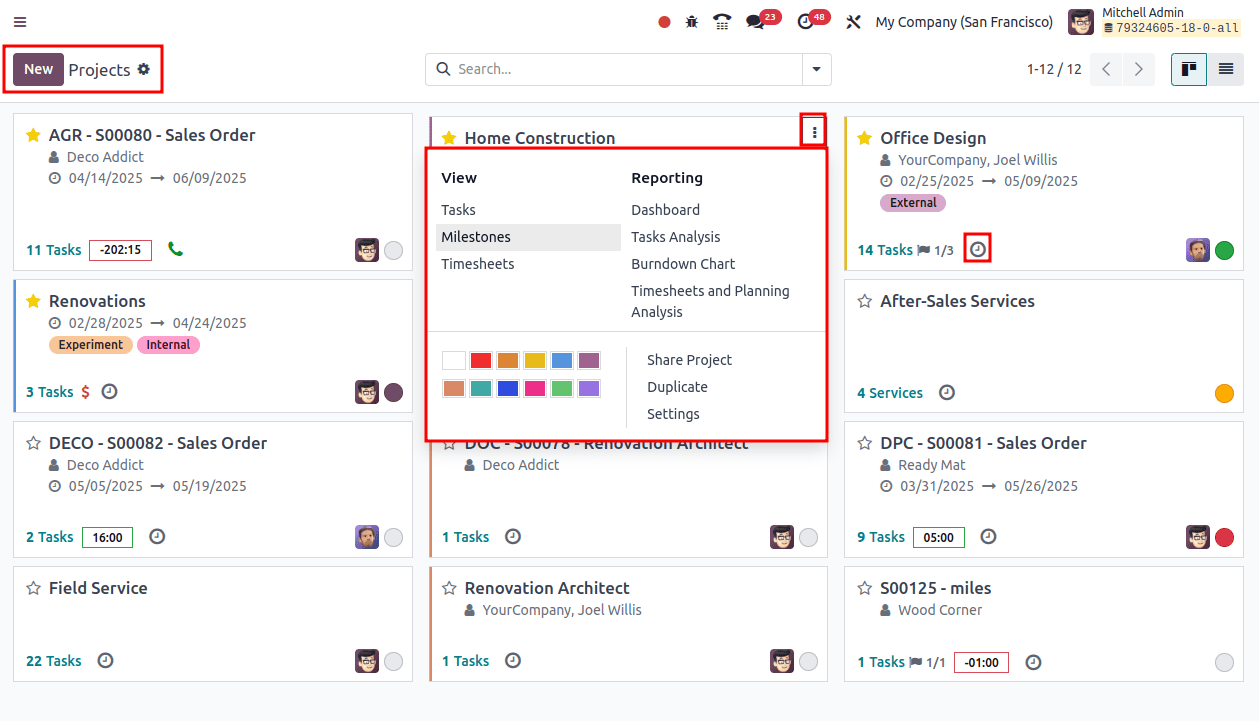Click activity clock on DPC - S00081 card
1259x721 pixels.
[988, 536]
